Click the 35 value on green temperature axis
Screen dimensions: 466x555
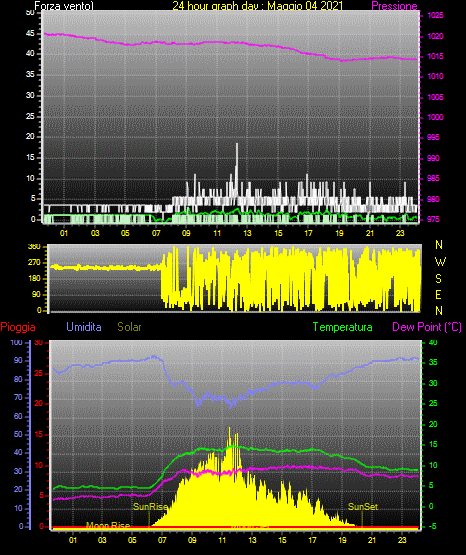click(433, 362)
